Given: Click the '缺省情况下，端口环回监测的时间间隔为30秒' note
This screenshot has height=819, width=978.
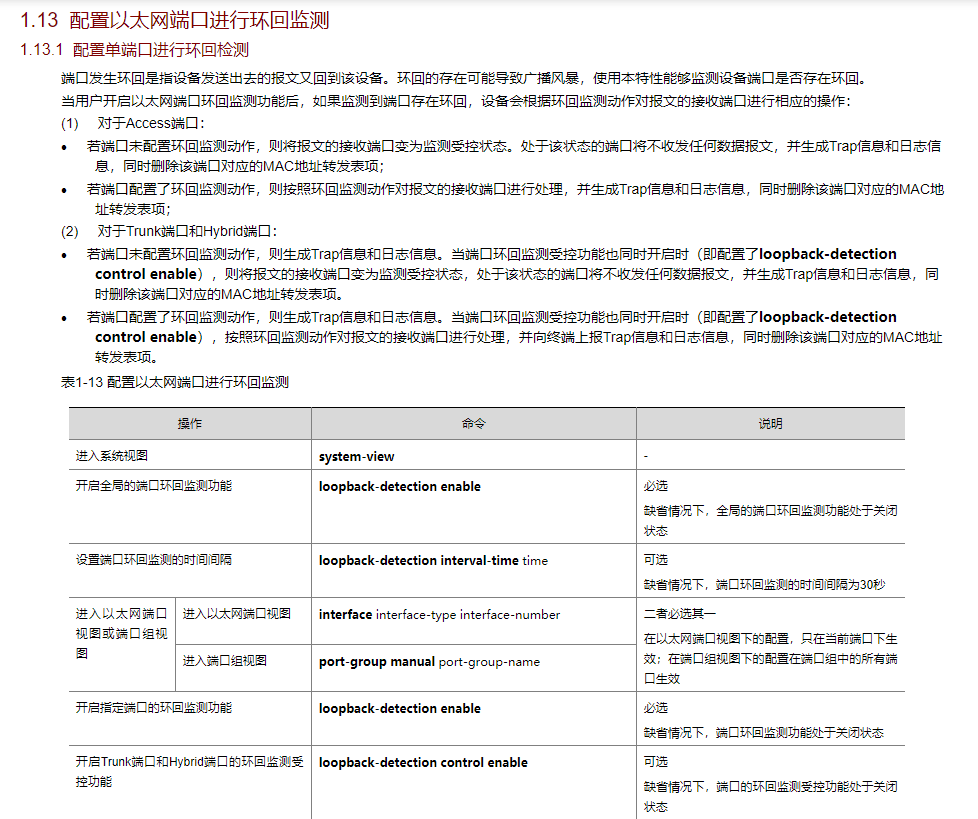Looking at the screenshot, I should tap(764, 584).
